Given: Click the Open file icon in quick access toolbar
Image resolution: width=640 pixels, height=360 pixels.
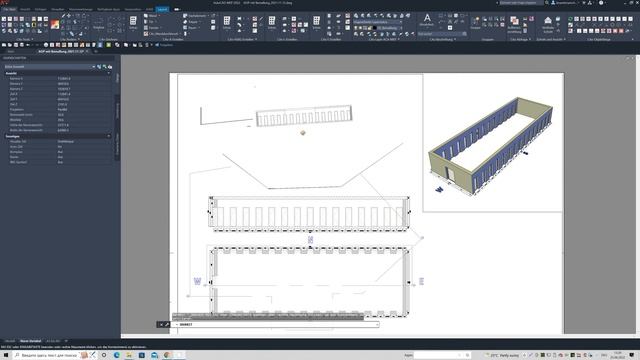Looking at the screenshot, I should pos(10,45).
